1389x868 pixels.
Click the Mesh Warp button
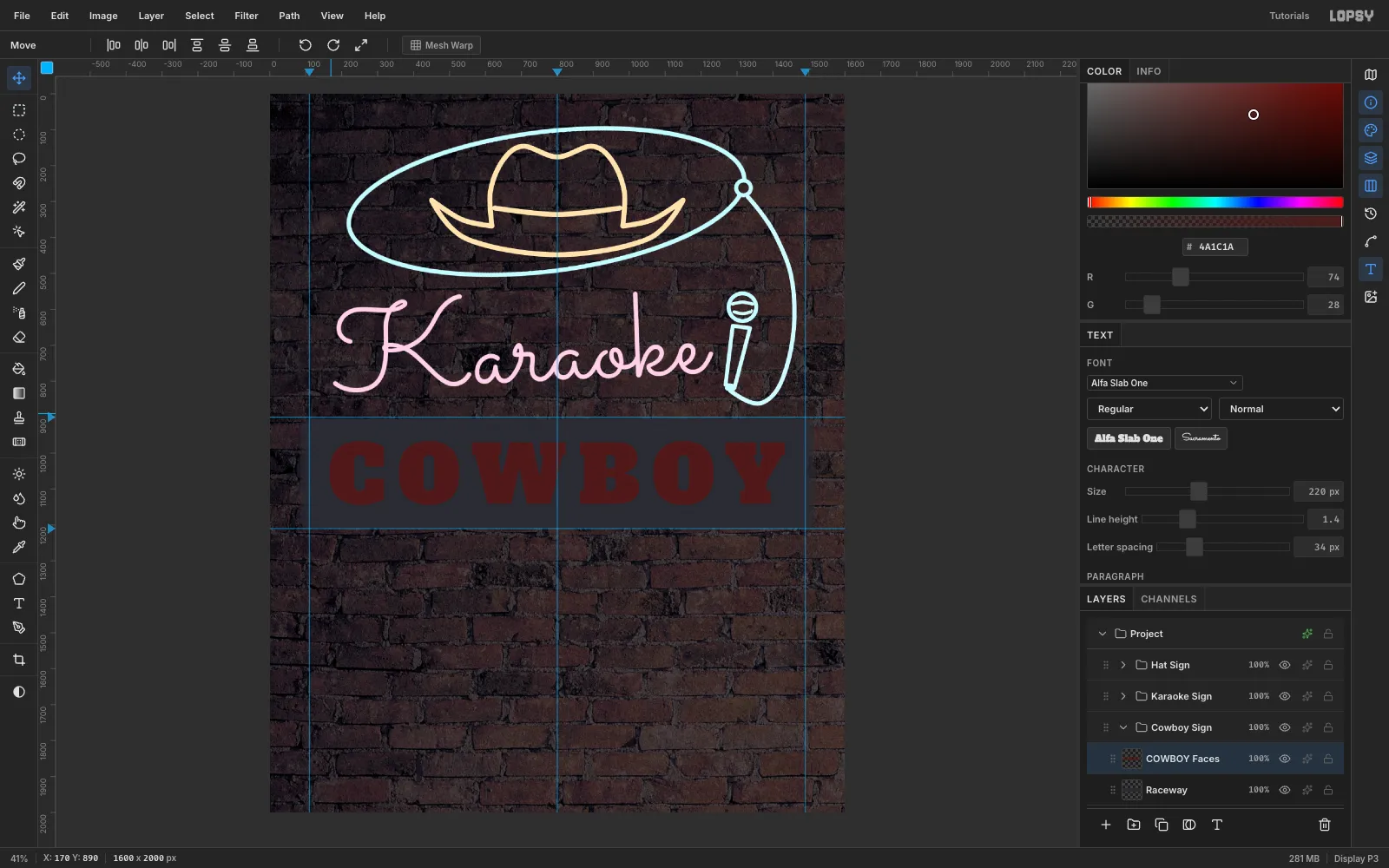441,45
